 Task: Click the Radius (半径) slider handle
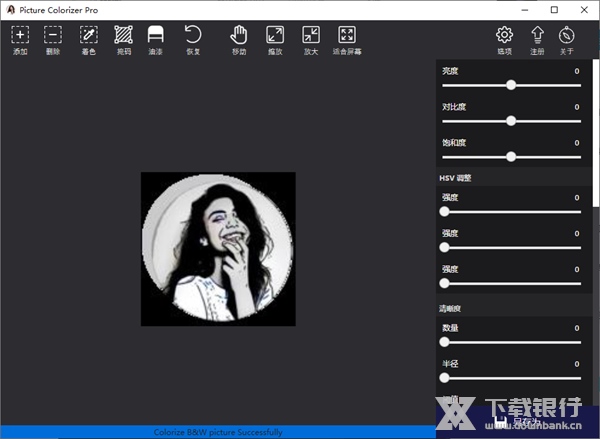444,377
